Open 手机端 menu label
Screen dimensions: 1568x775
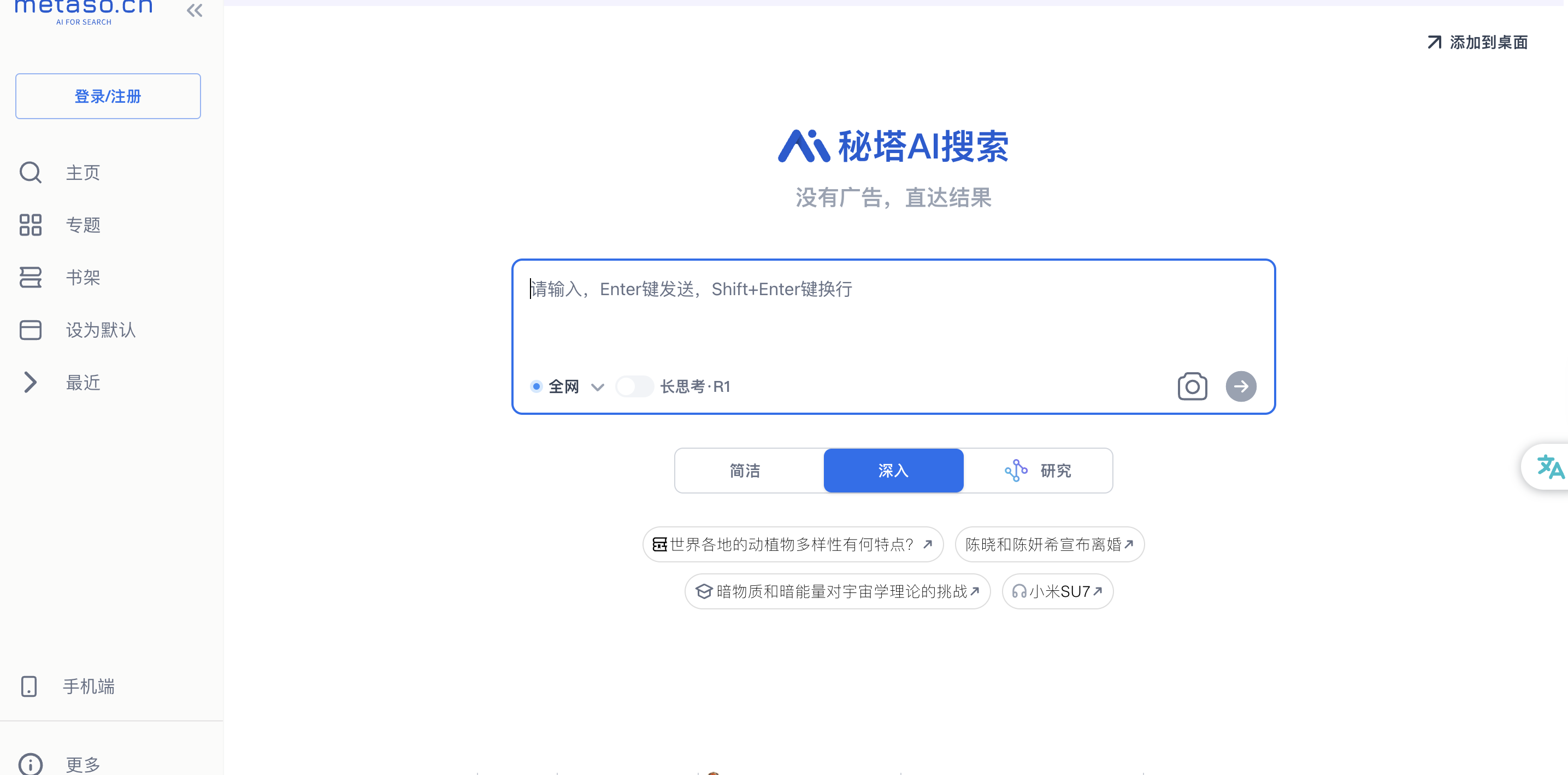[x=89, y=686]
